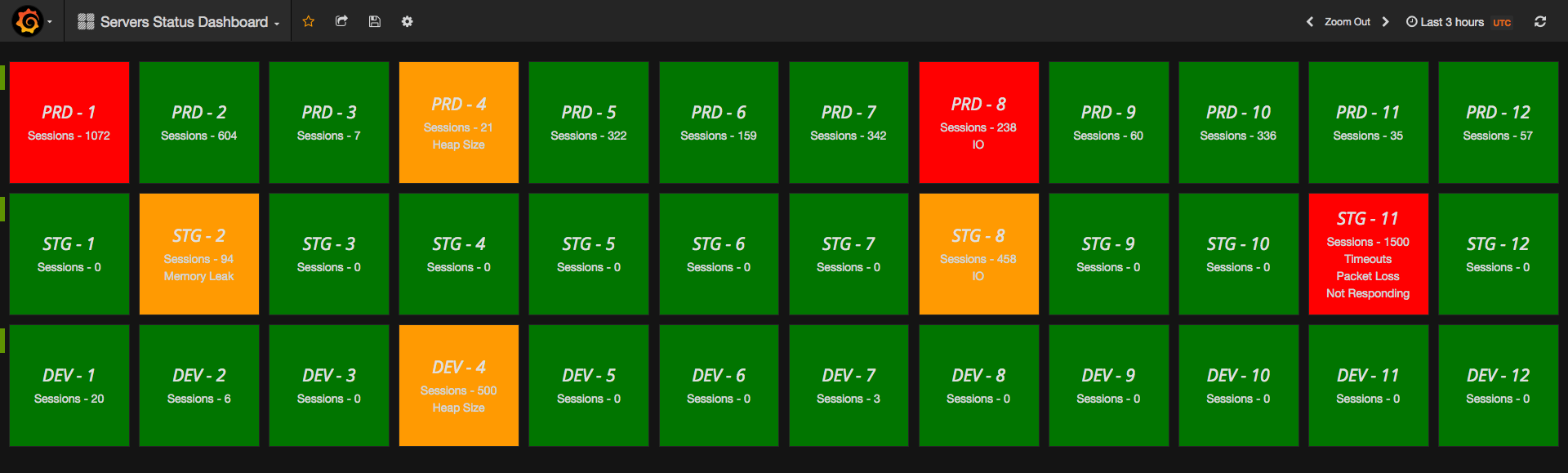Shift time range forward with right arrow

click(1385, 22)
